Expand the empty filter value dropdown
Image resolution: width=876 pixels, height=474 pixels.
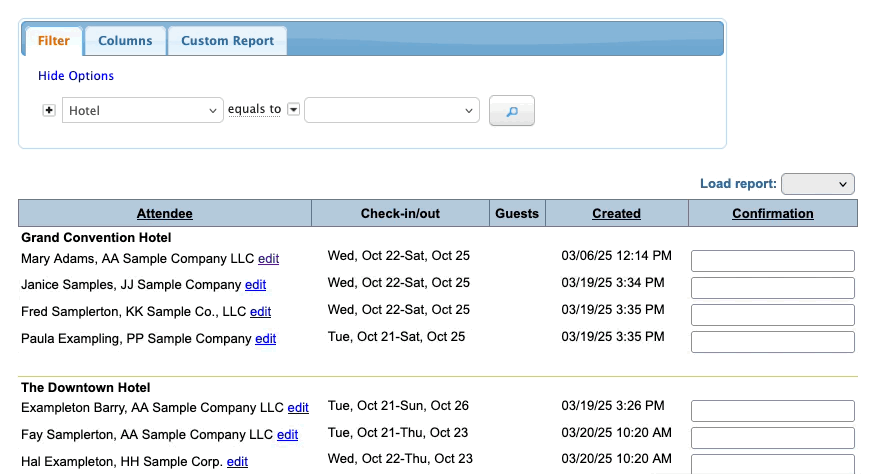(392, 110)
